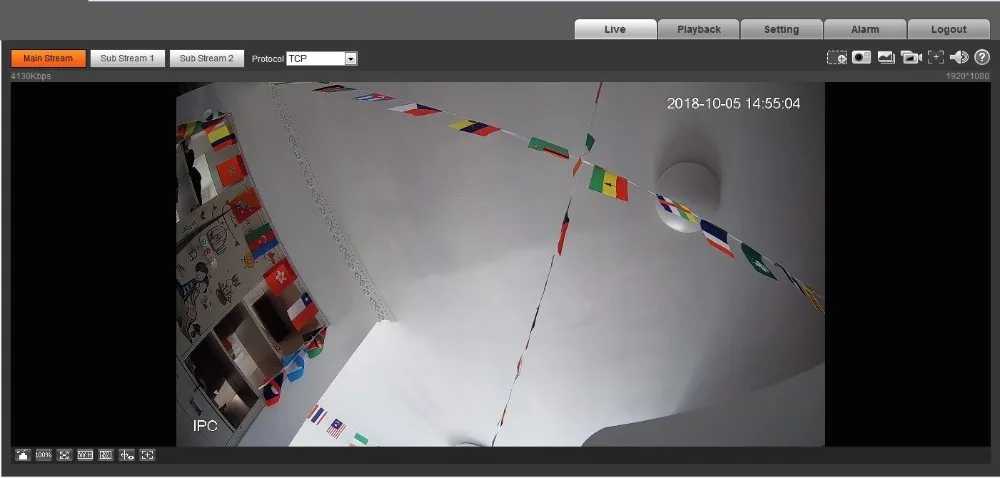The height and width of the screenshot is (478, 1000).
Task: Click the fluency adjustment icon
Action: 106,455
